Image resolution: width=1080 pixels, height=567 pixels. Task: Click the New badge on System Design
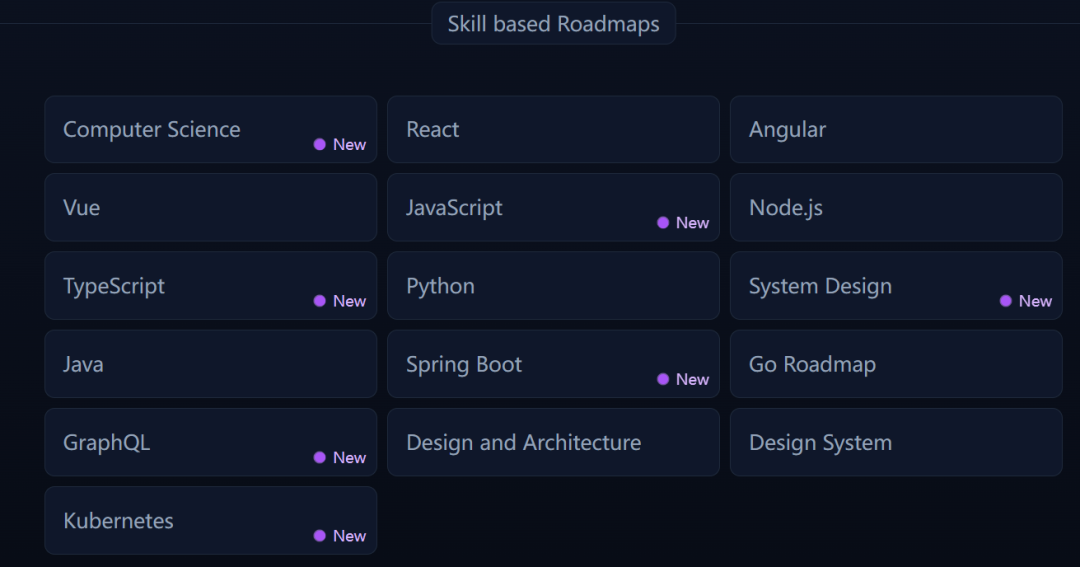tap(1026, 301)
